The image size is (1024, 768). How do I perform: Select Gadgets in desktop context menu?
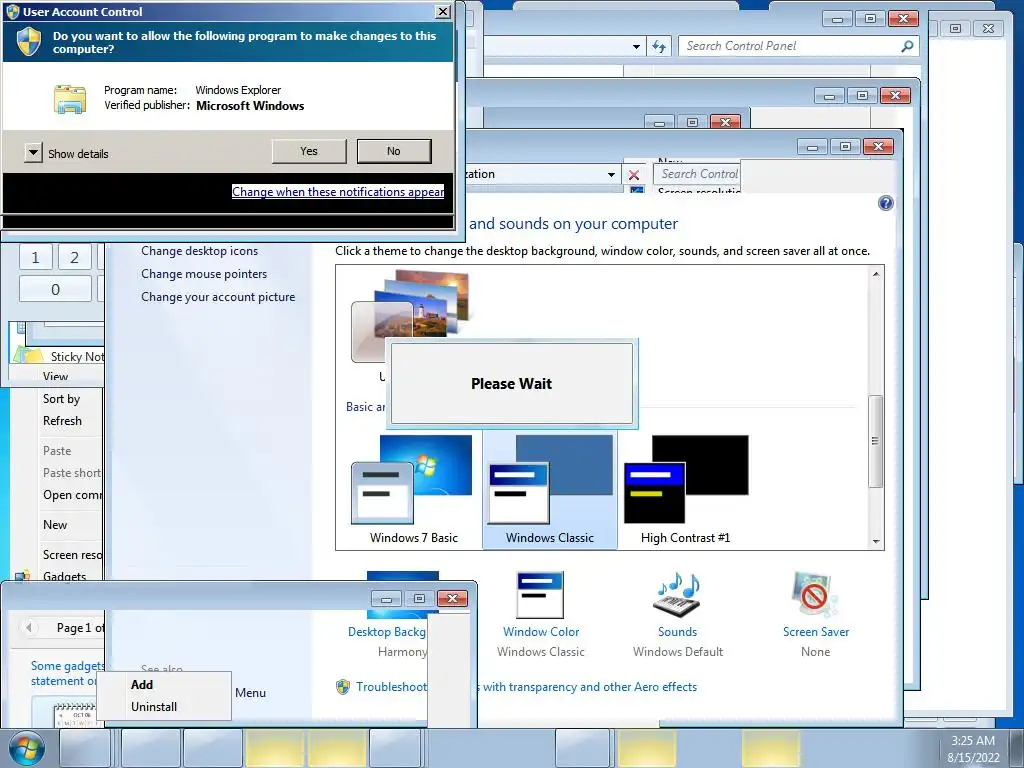tap(64, 576)
